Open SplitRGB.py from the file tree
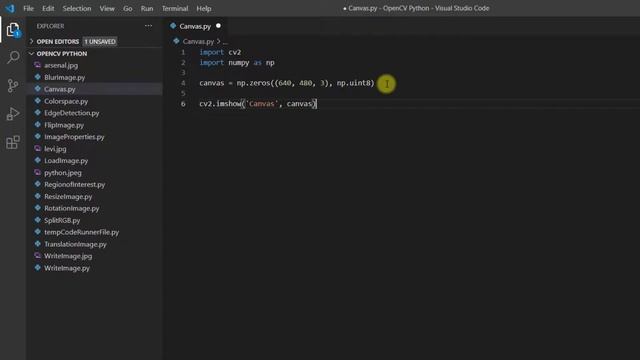 tap(62, 220)
